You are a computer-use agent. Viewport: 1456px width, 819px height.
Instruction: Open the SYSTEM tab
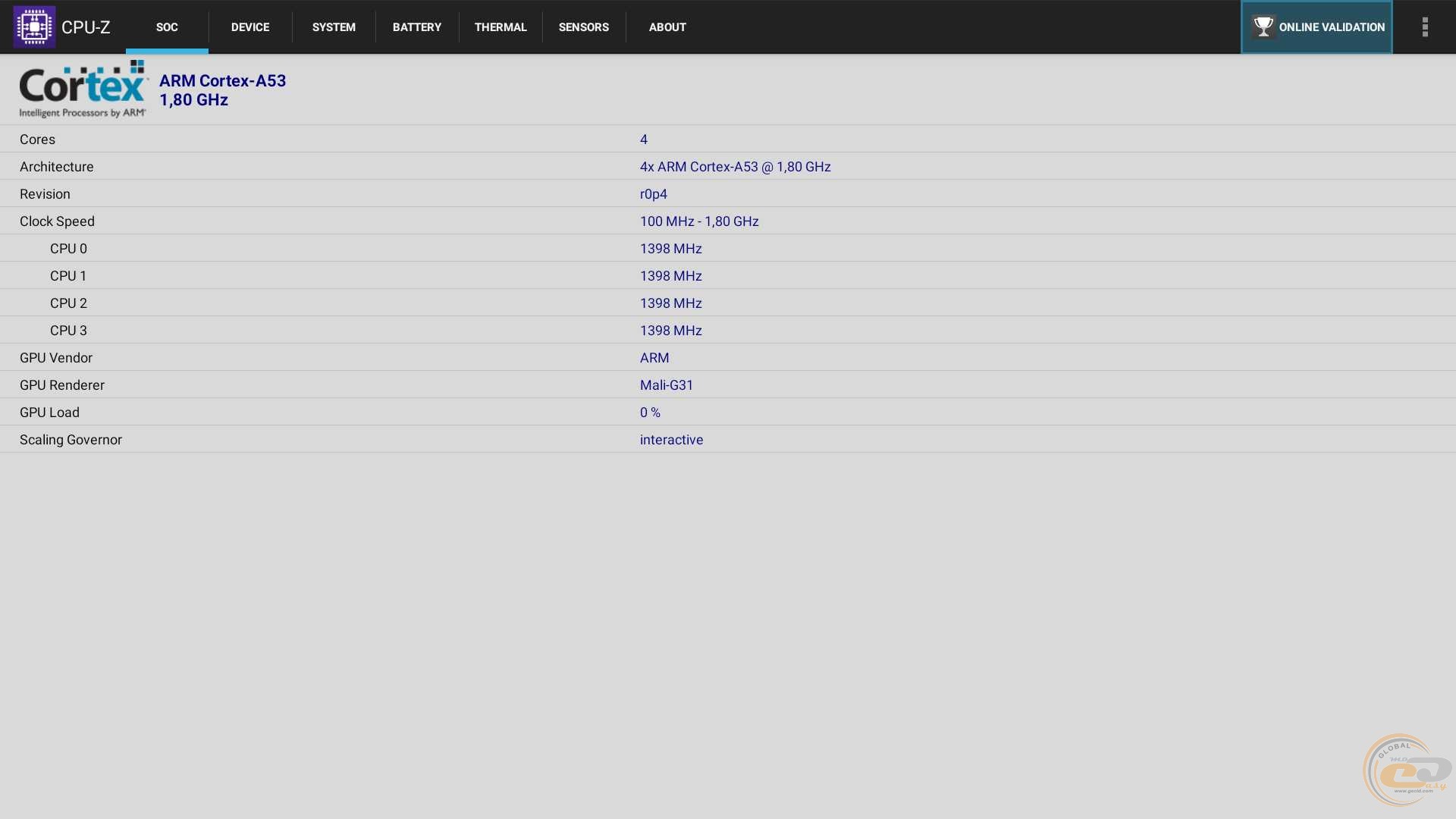pyautogui.click(x=334, y=27)
